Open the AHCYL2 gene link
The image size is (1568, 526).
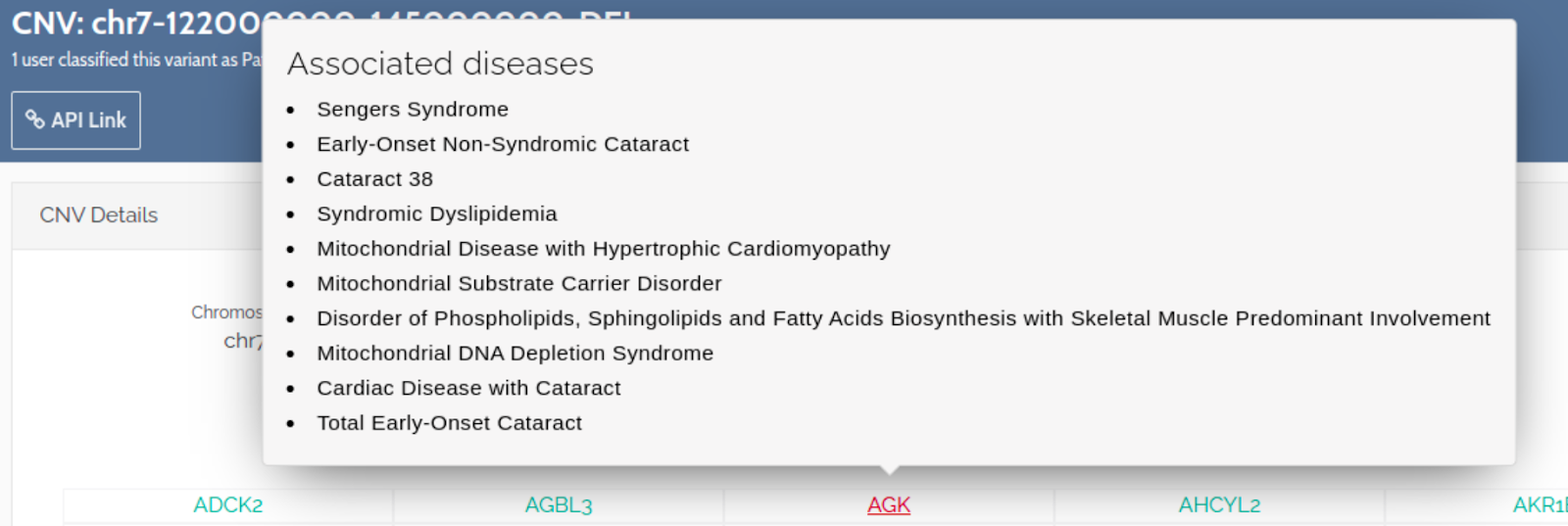(1219, 505)
